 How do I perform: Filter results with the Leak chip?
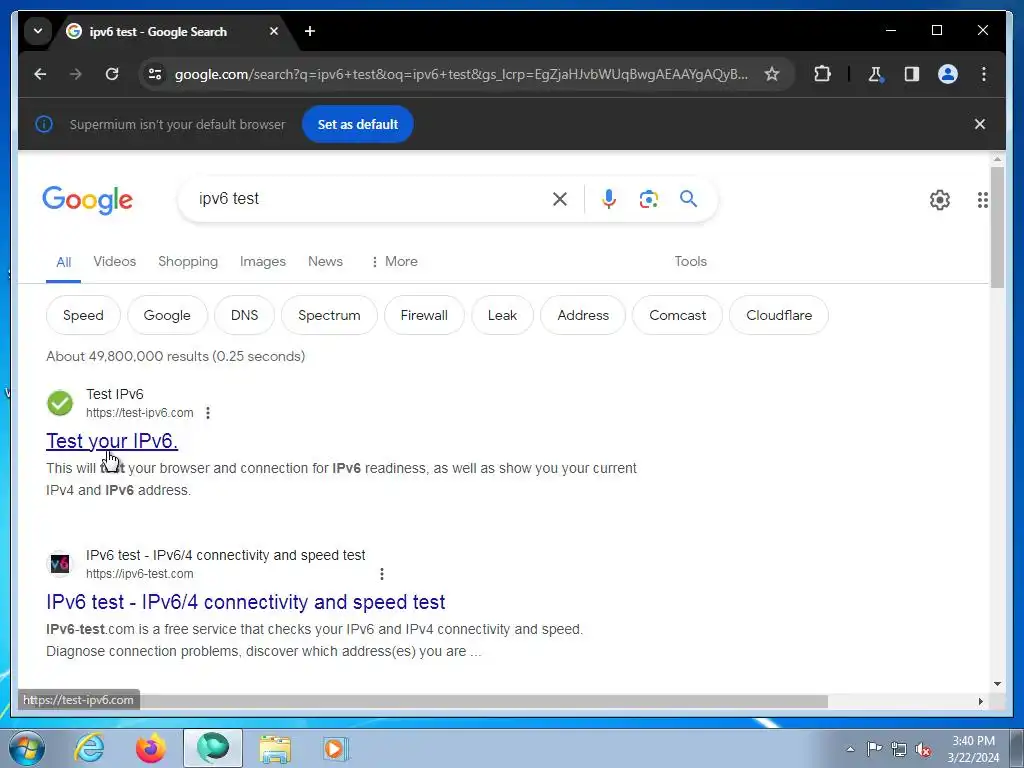(502, 315)
